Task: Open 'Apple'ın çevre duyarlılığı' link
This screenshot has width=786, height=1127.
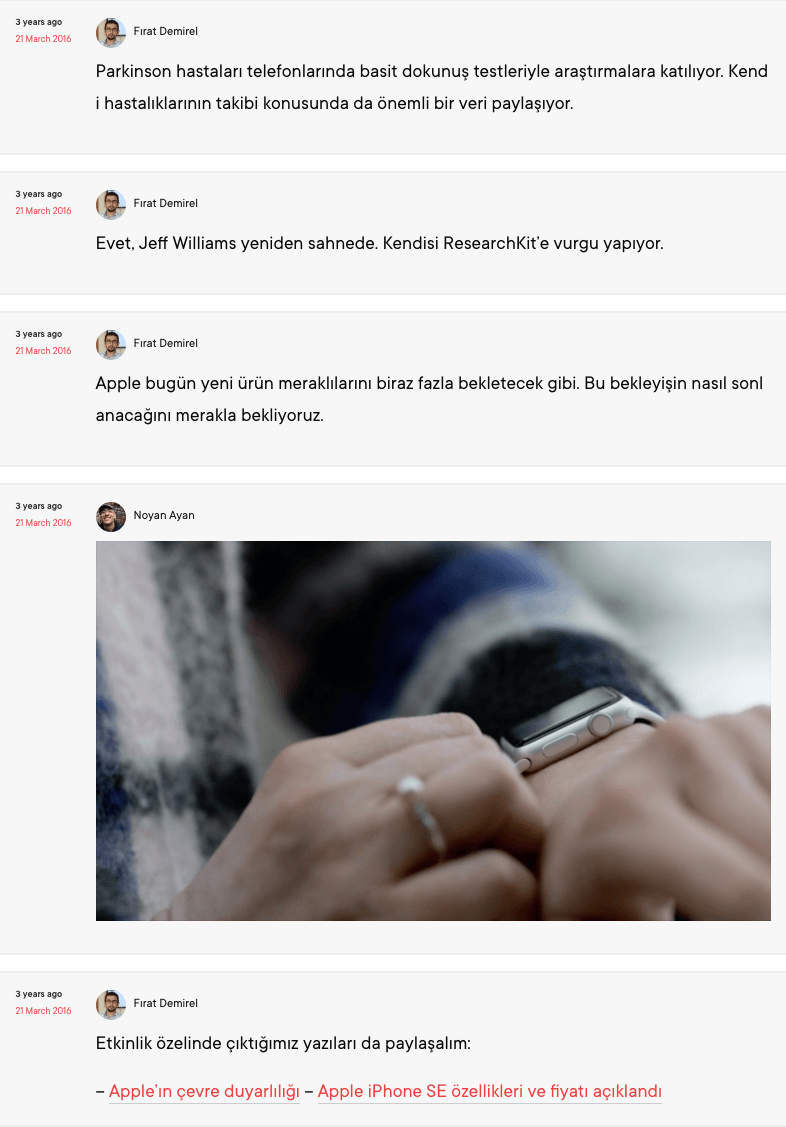Action: (204, 1091)
